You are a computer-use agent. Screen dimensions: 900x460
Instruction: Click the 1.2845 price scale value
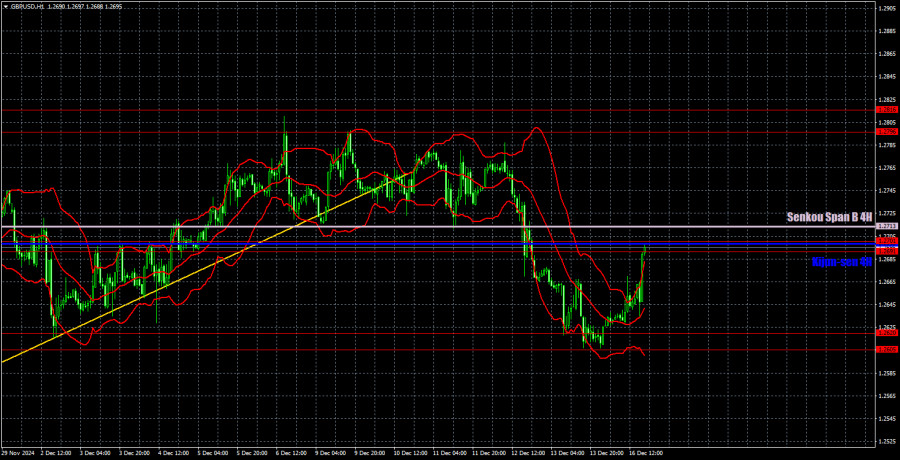tap(885, 77)
